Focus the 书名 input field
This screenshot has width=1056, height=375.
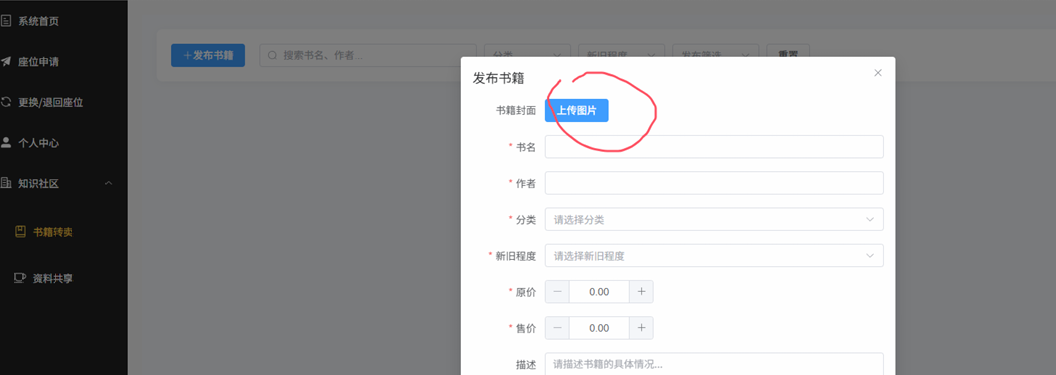coord(714,147)
